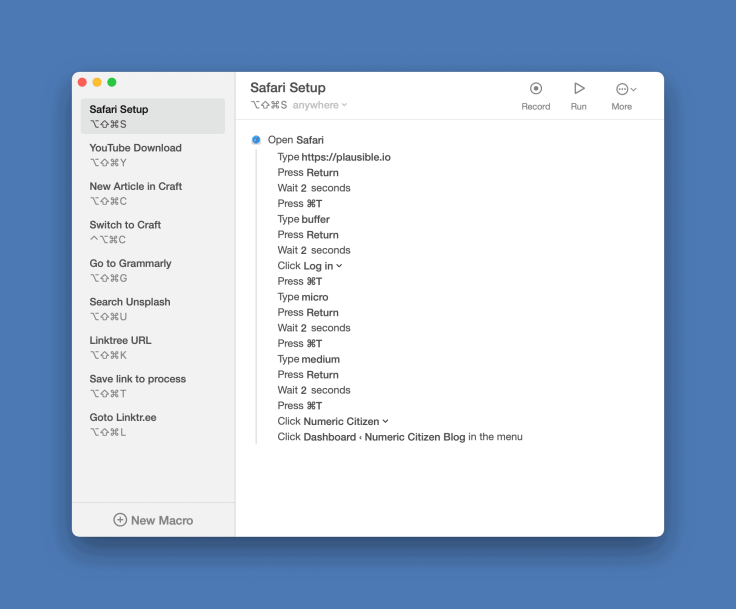Select the Press Return step below medium

point(307,375)
